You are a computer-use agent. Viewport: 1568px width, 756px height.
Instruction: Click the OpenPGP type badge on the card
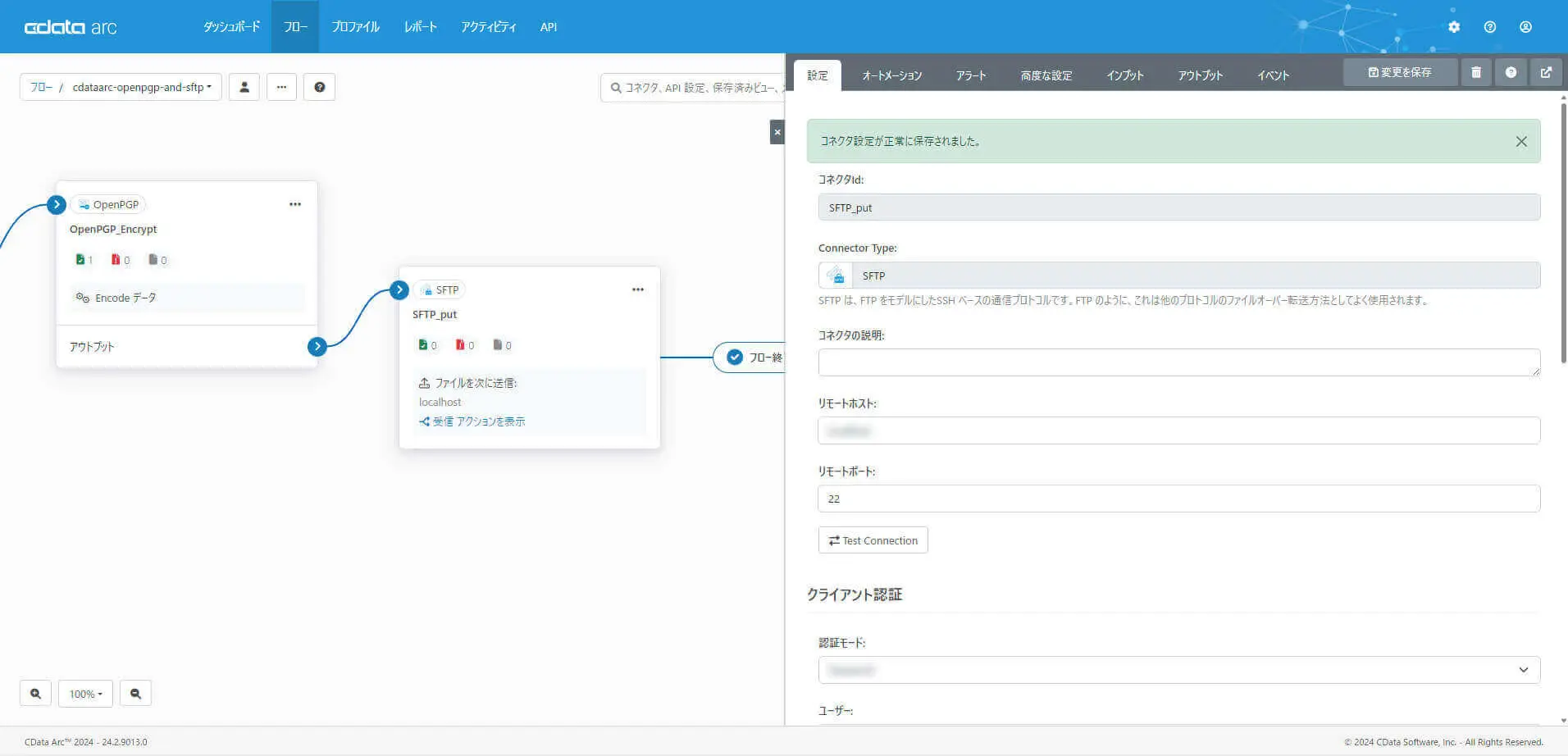(108, 204)
